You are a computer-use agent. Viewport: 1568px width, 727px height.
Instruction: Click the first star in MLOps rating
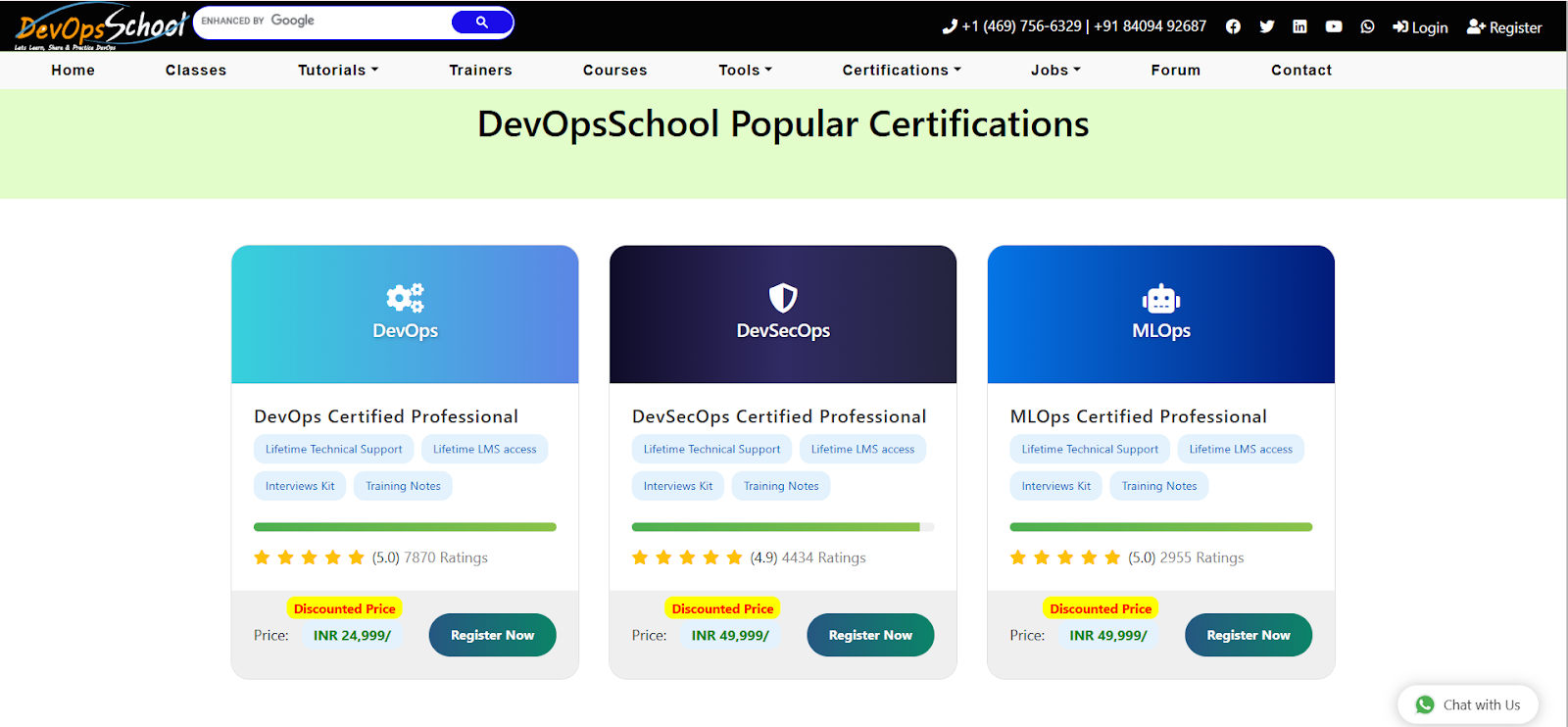tap(1018, 557)
